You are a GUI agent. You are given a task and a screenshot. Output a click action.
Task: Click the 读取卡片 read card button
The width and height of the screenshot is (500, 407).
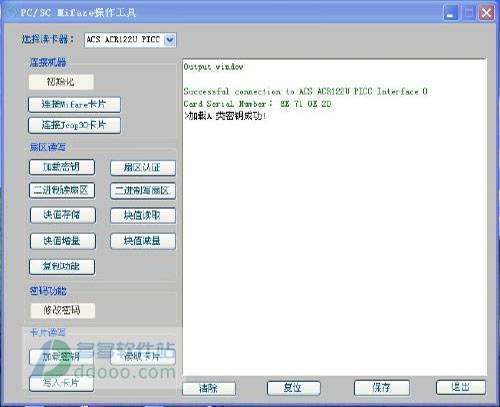coord(143,357)
